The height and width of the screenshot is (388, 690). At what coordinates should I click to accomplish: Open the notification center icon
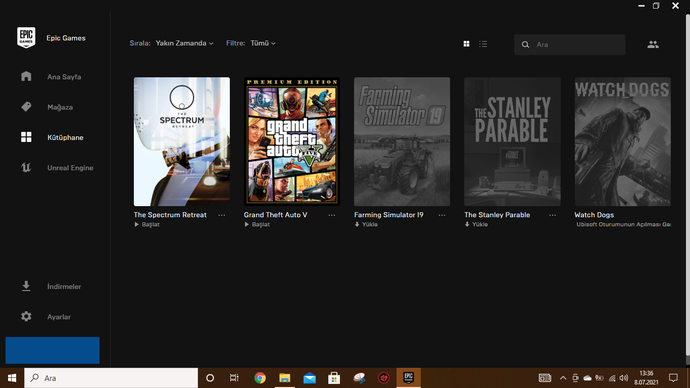click(673, 378)
